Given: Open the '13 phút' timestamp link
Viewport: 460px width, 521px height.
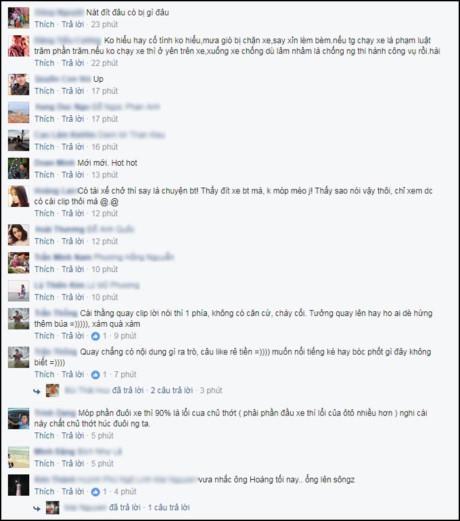Looking at the screenshot, I should coord(104,175).
